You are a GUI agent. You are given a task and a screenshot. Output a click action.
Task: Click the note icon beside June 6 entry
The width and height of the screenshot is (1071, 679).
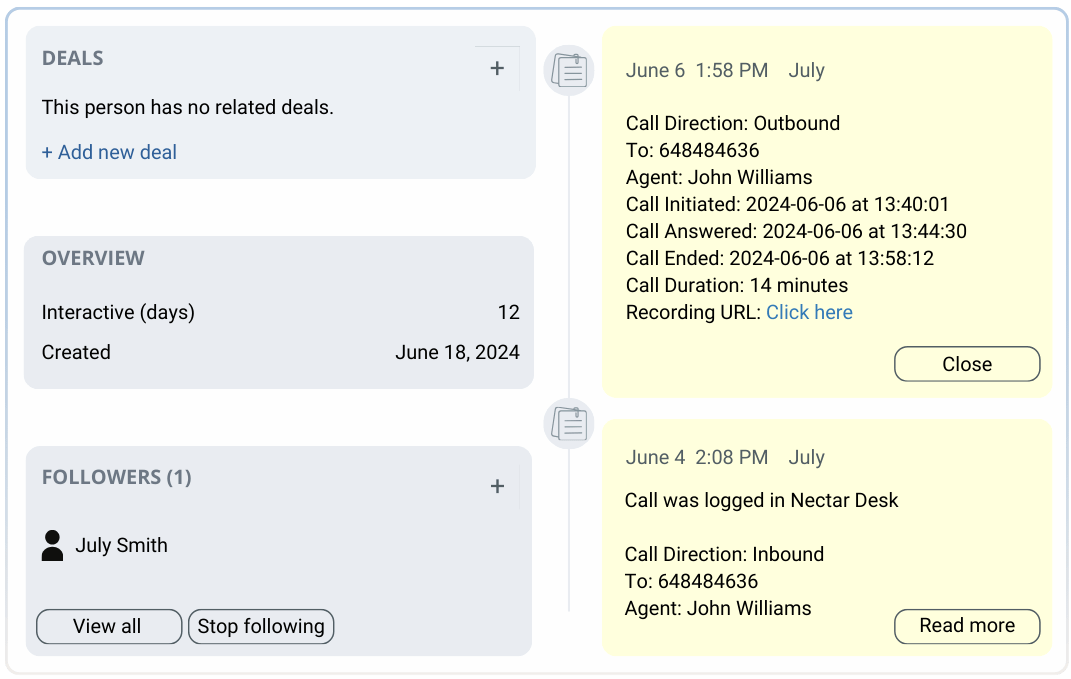[x=569, y=70]
